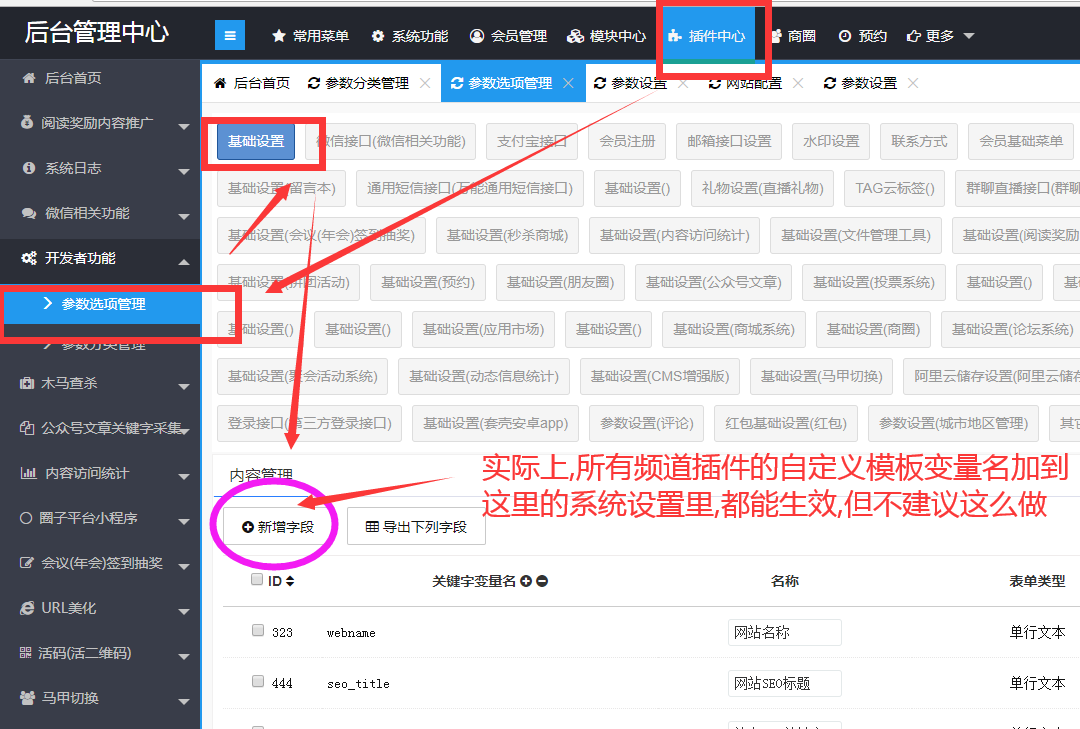This screenshot has width=1080, height=729.
Task: Click the star icon for 常用菜单
Action: click(x=279, y=36)
